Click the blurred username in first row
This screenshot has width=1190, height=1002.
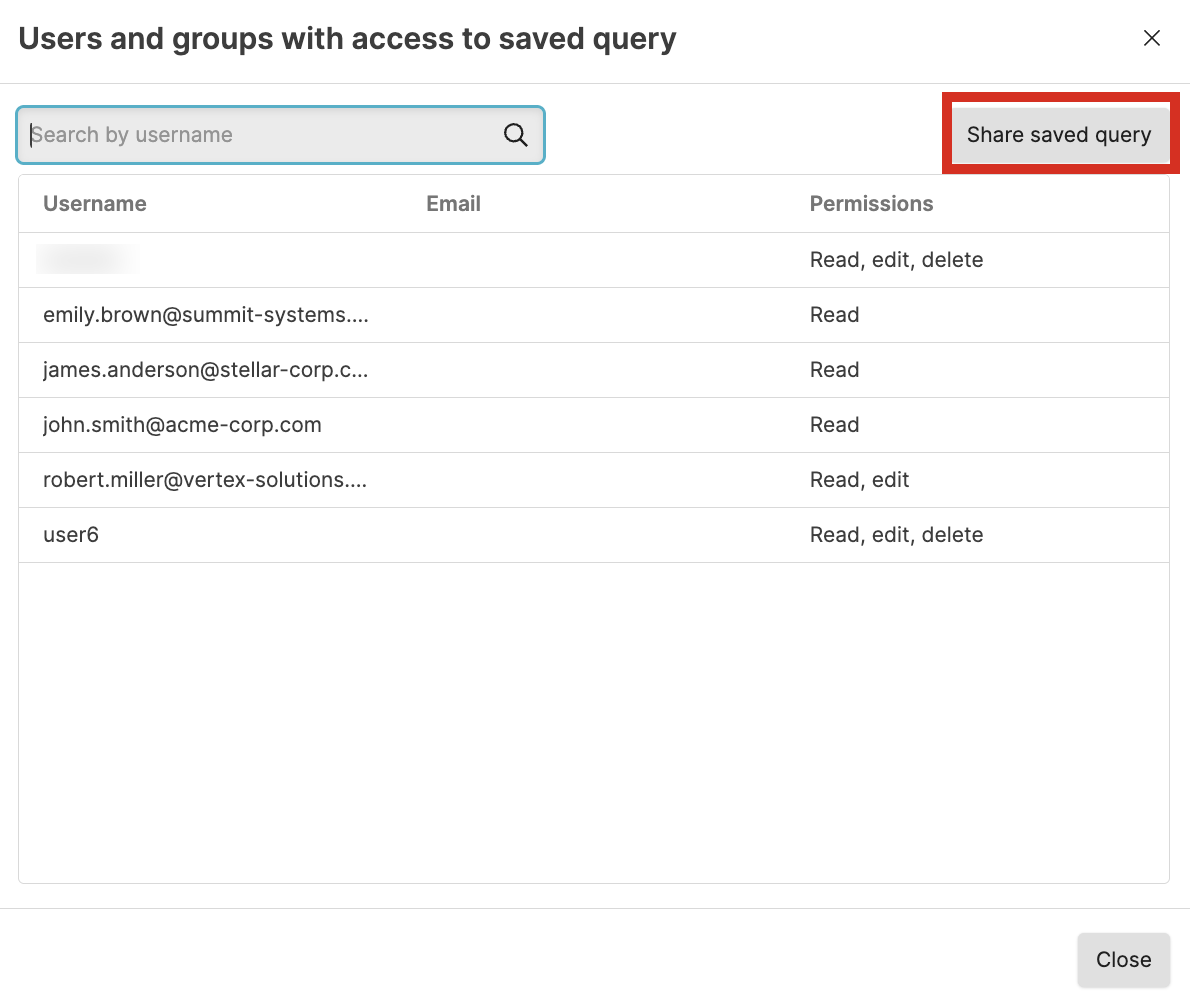tap(88, 260)
